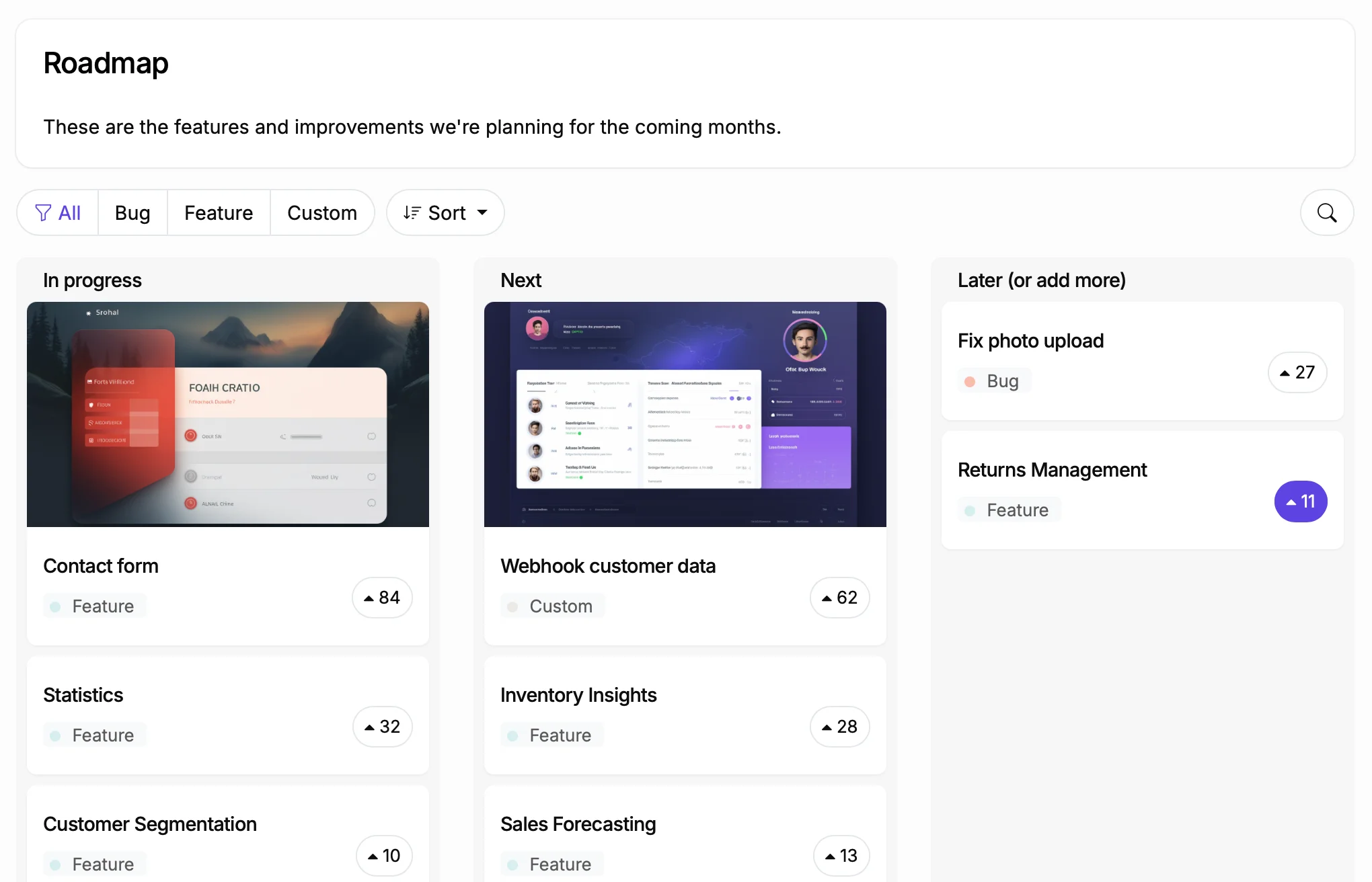Click the chevron on the Sort control

pyautogui.click(x=482, y=212)
